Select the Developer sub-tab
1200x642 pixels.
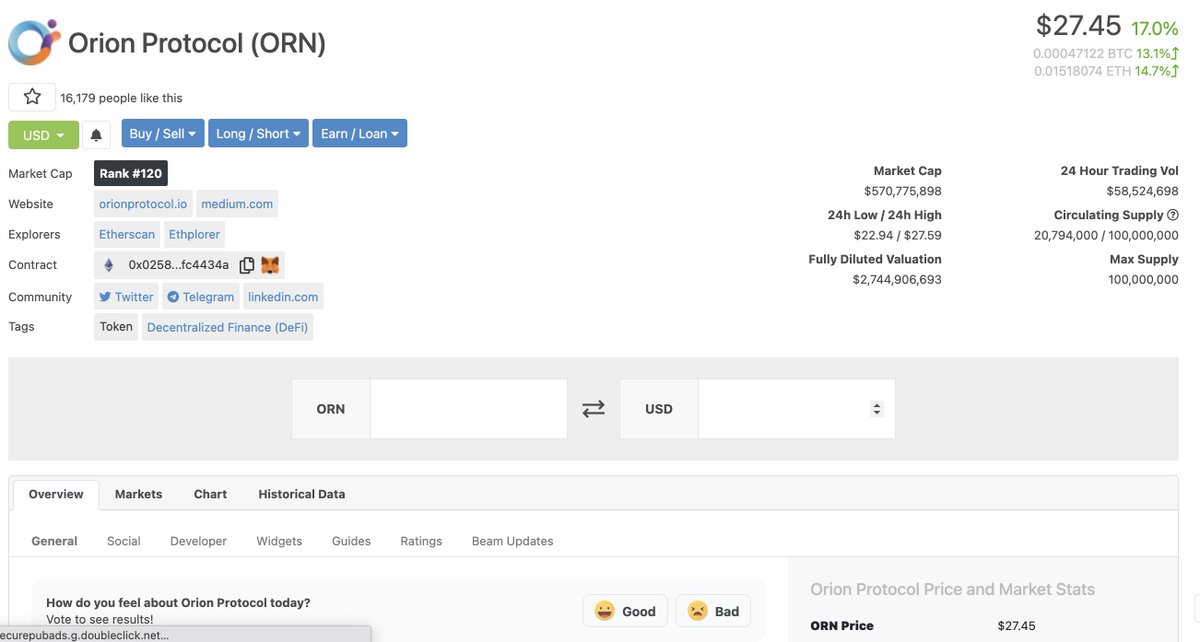[x=198, y=541]
